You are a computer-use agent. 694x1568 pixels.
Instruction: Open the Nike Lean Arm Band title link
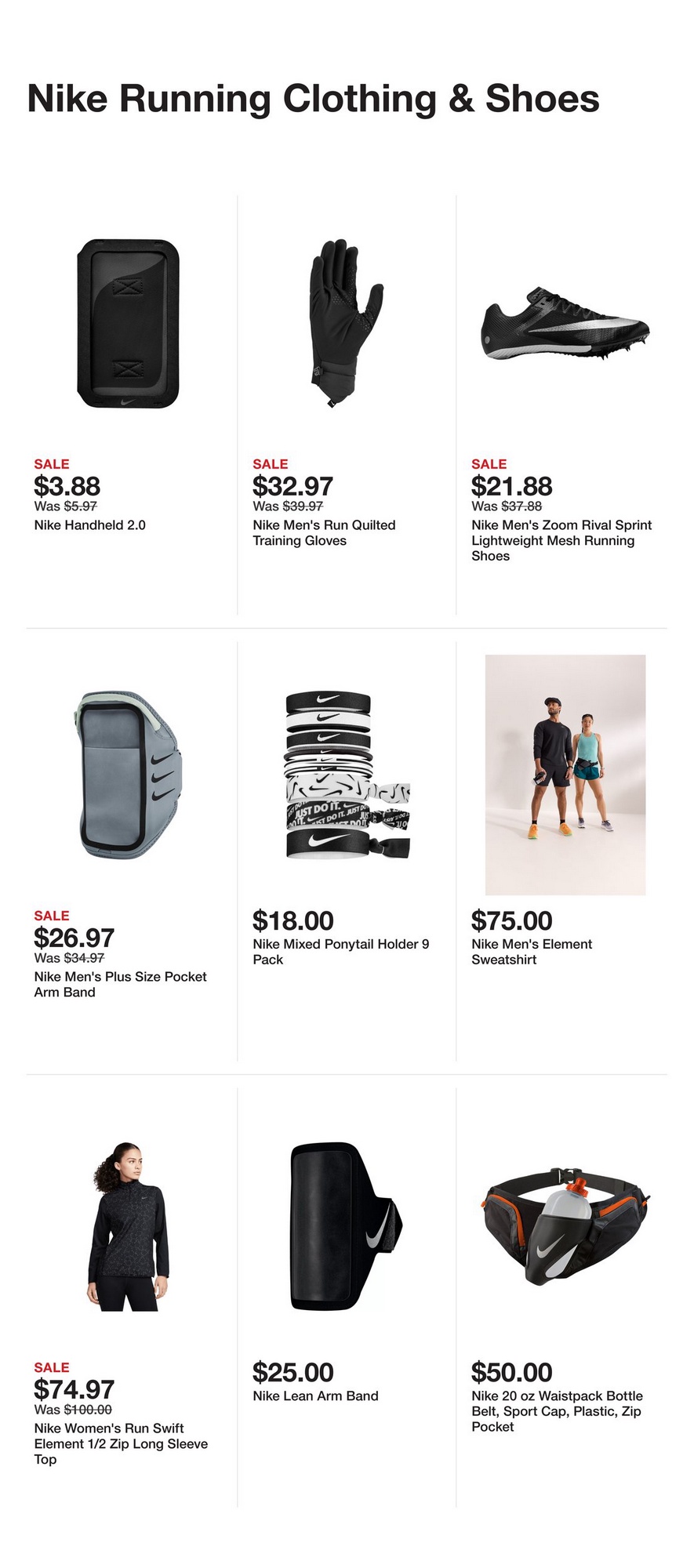pyautogui.click(x=315, y=1396)
